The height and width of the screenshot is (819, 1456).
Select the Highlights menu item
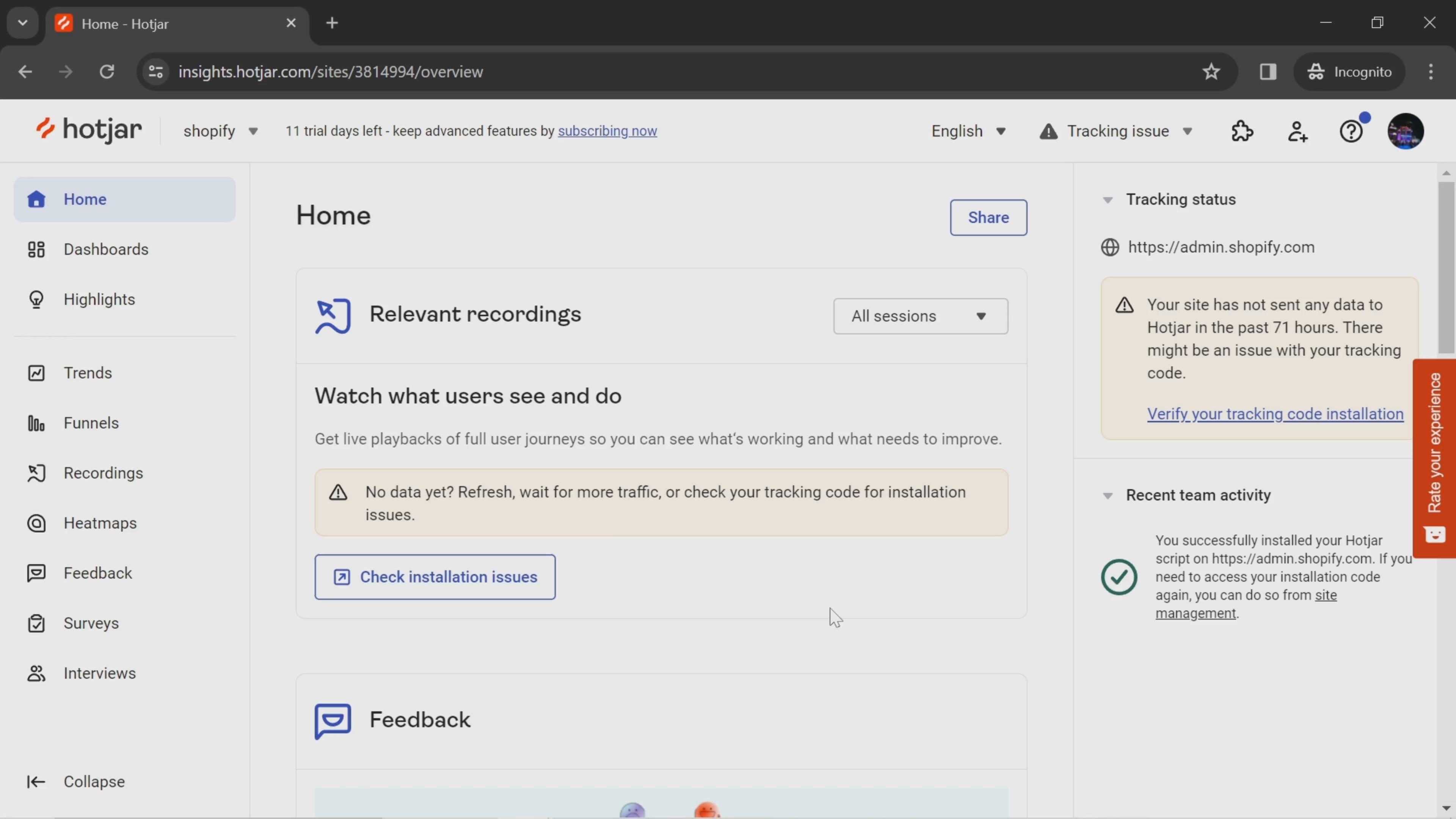click(x=99, y=299)
